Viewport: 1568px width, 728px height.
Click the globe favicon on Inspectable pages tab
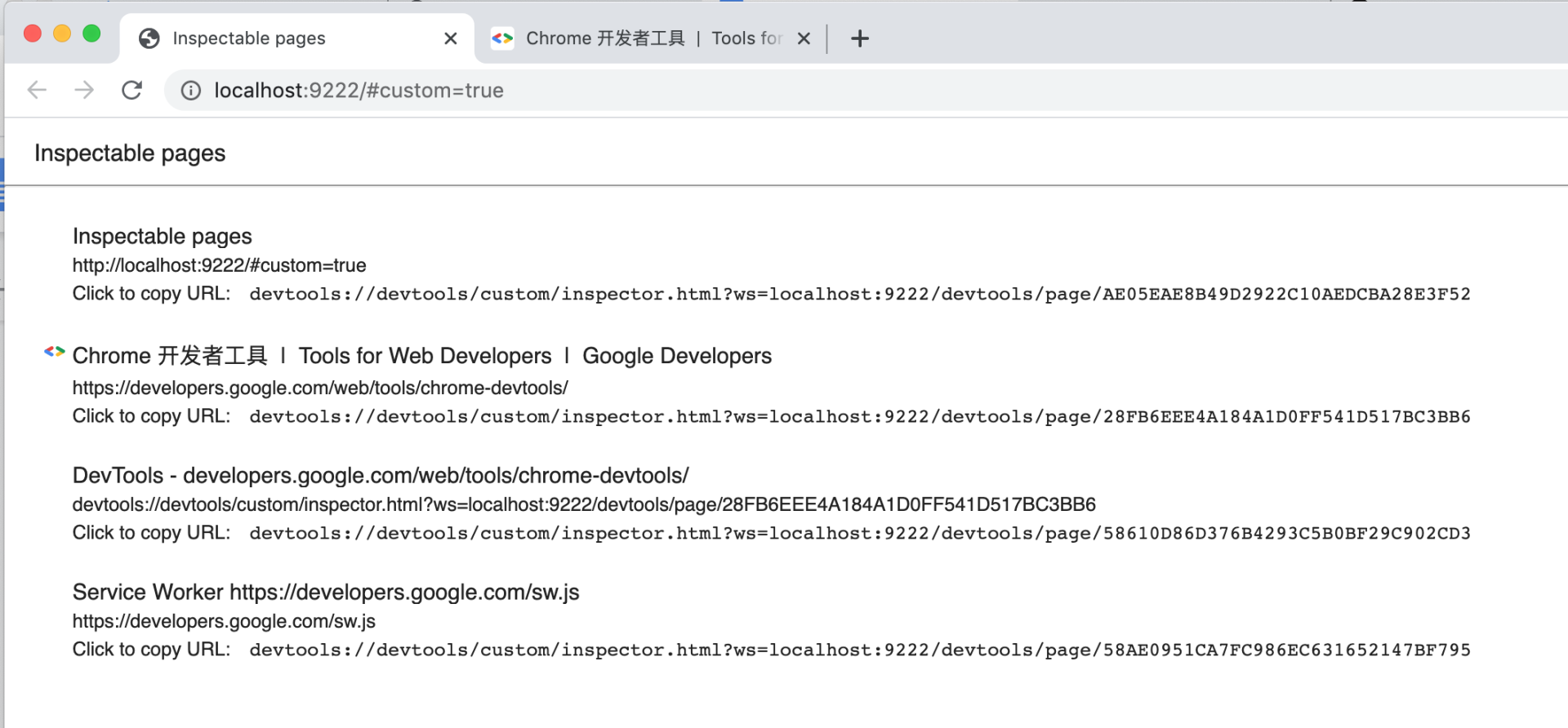click(x=149, y=38)
